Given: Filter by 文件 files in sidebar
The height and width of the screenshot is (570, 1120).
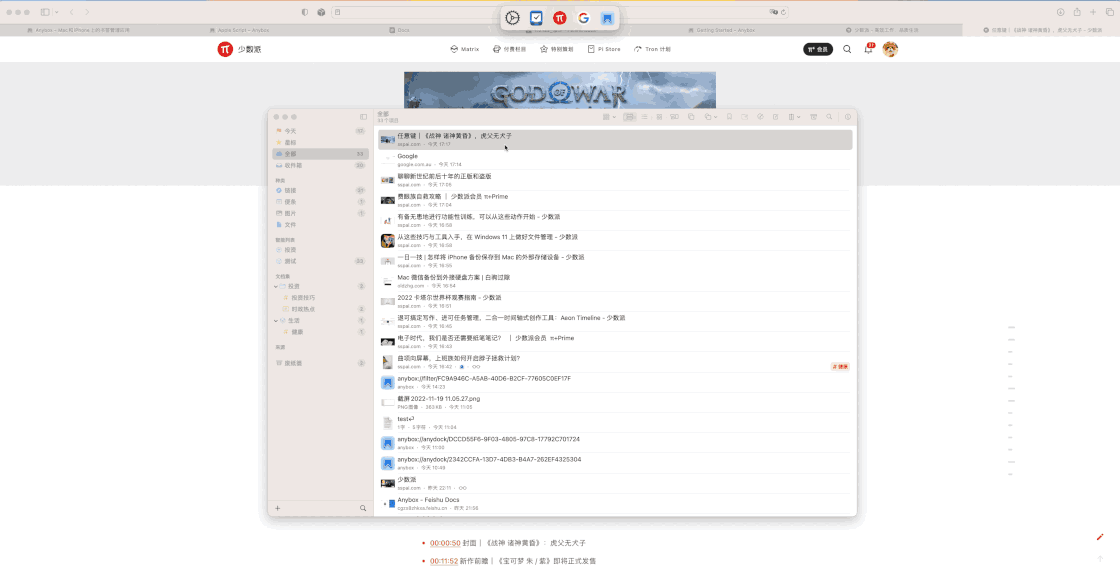Looking at the screenshot, I should tap(320, 225).
